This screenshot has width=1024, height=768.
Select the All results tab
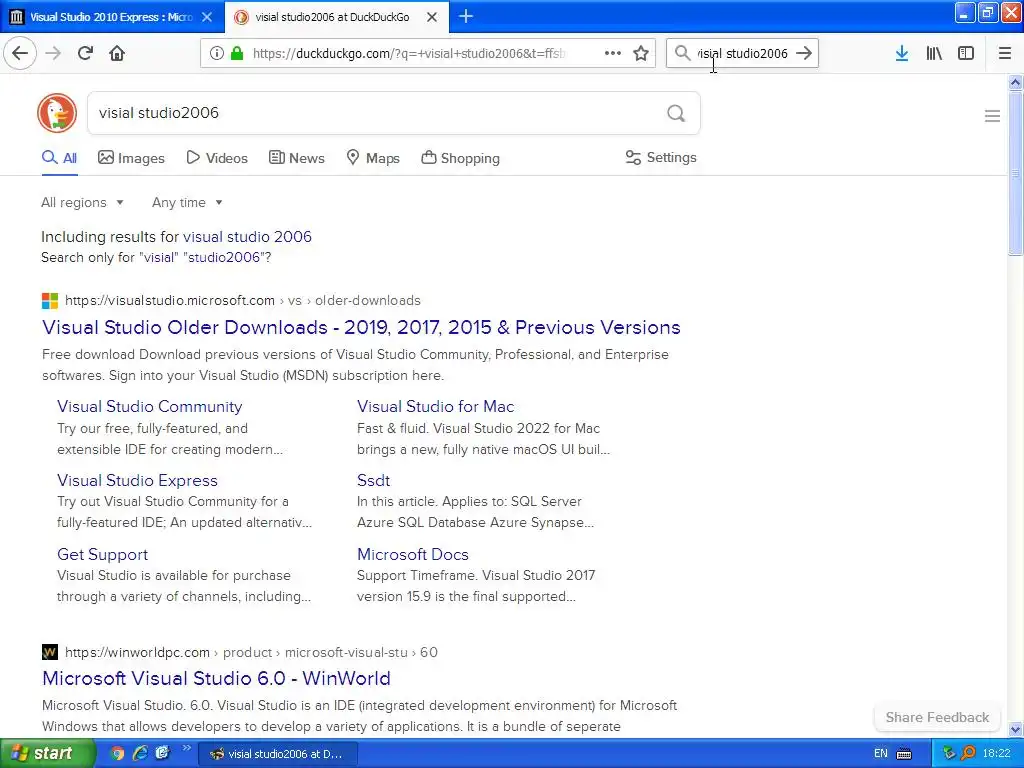pos(59,158)
